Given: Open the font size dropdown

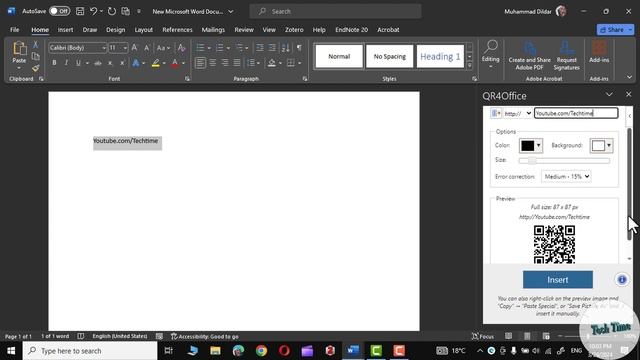Looking at the screenshot, I should click(124, 48).
